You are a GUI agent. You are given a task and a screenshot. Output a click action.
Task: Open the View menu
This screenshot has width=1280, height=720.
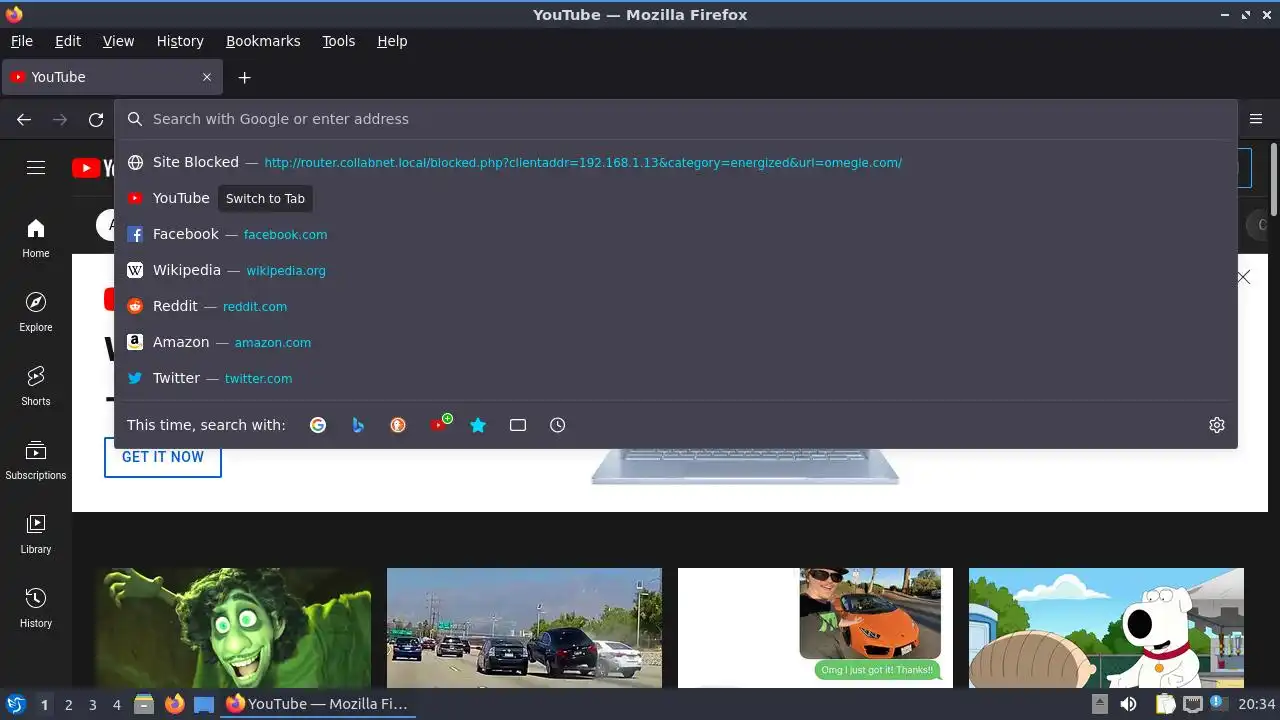(118, 41)
